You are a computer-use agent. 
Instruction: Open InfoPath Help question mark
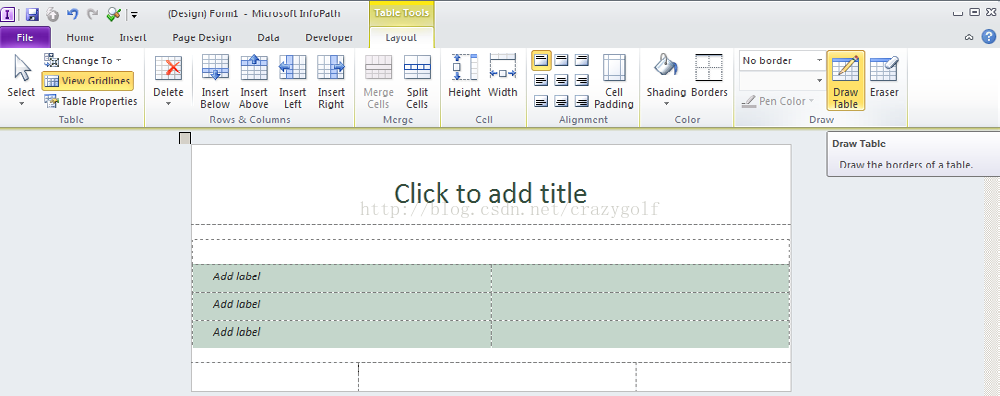(x=988, y=37)
